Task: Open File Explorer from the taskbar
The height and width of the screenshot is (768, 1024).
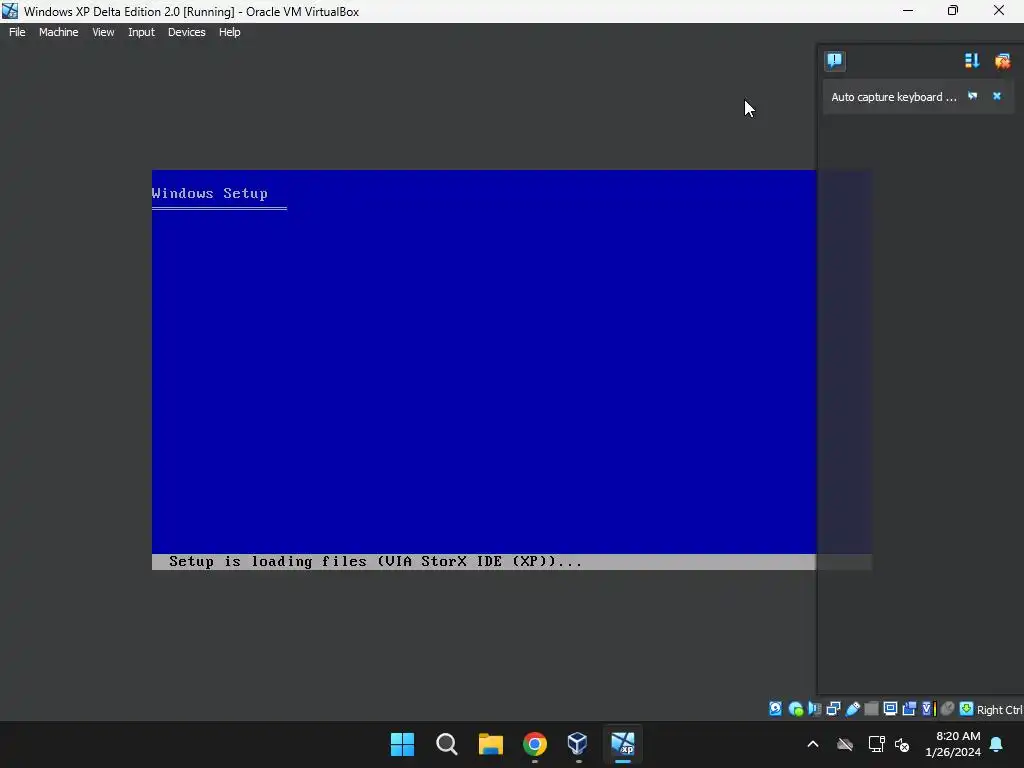Action: click(490, 744)
